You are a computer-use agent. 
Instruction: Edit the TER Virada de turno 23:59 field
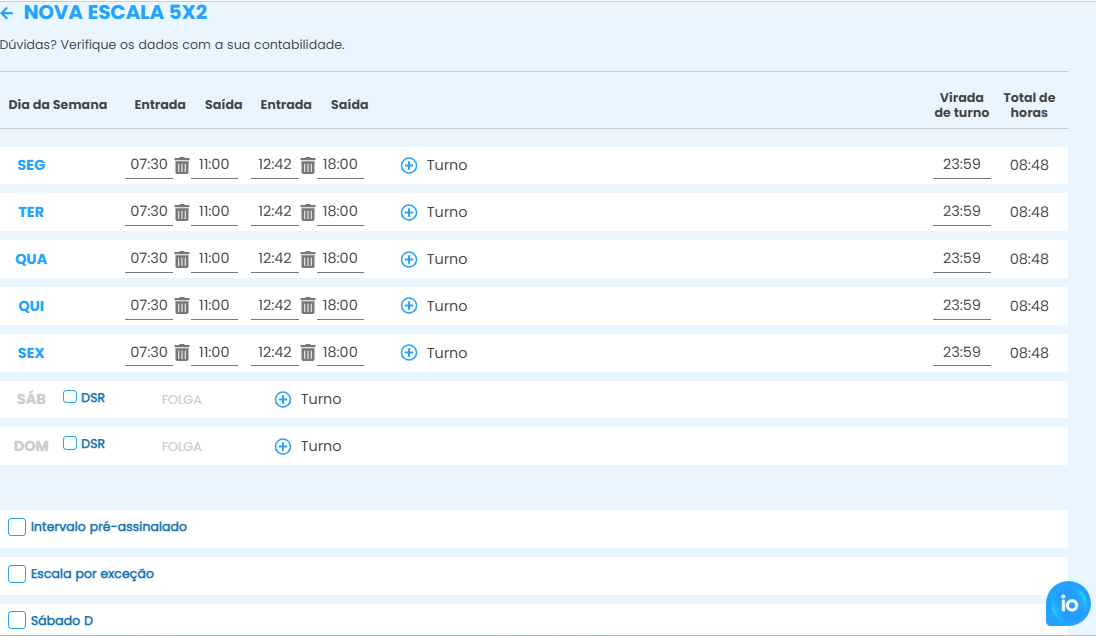(961, 212)
